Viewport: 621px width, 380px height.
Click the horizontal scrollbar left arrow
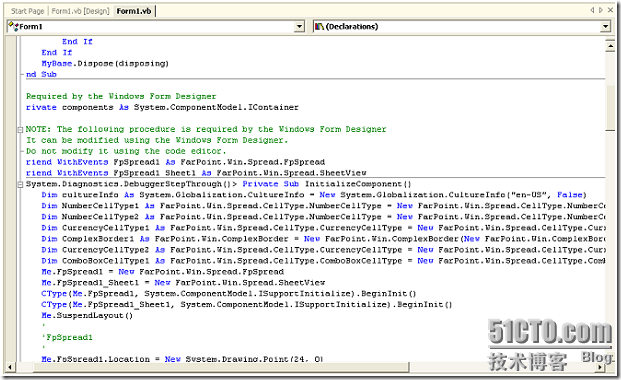(x=10, y=367)
